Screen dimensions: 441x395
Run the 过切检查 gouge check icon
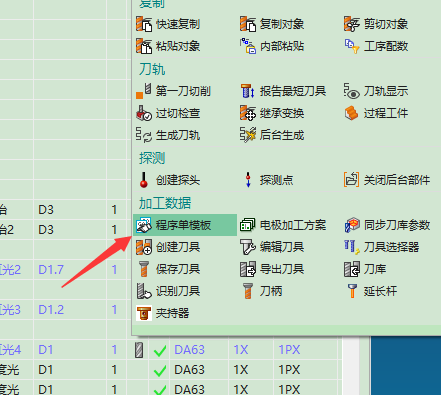[x=144, y=113]
